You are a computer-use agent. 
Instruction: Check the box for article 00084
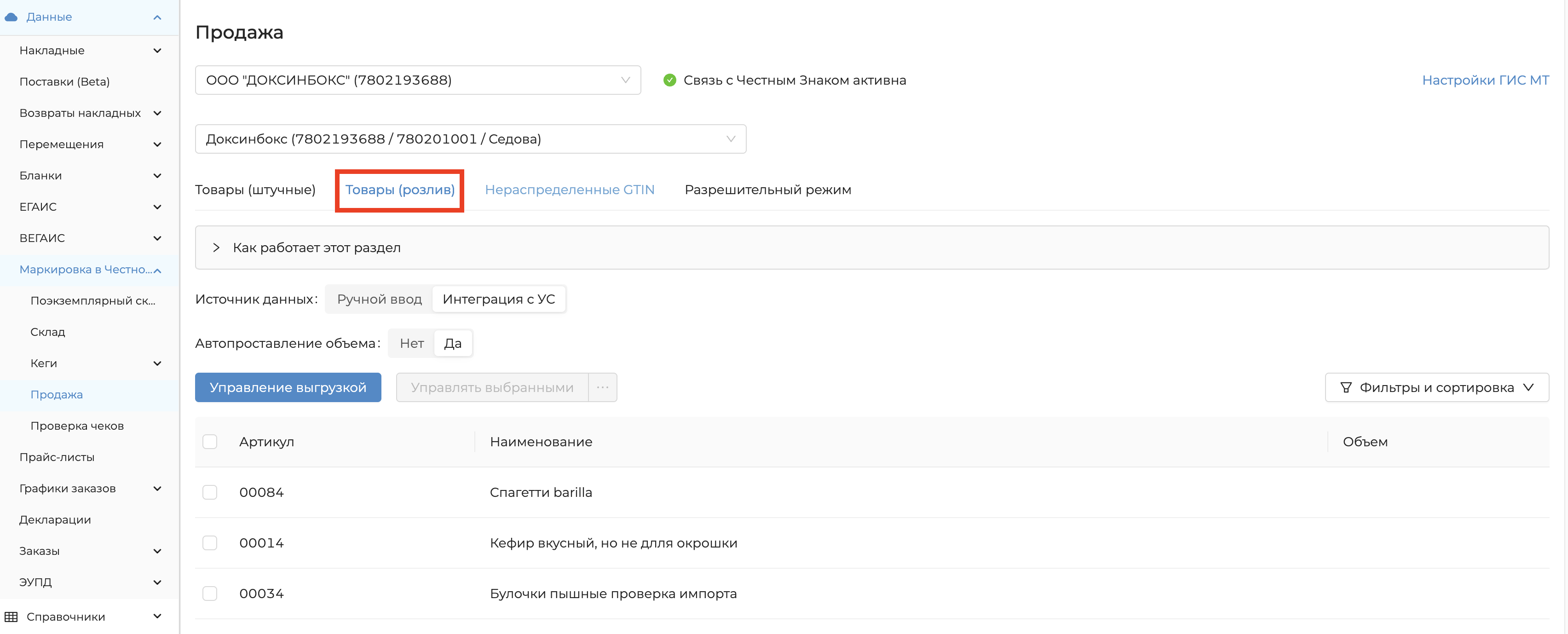209,492
